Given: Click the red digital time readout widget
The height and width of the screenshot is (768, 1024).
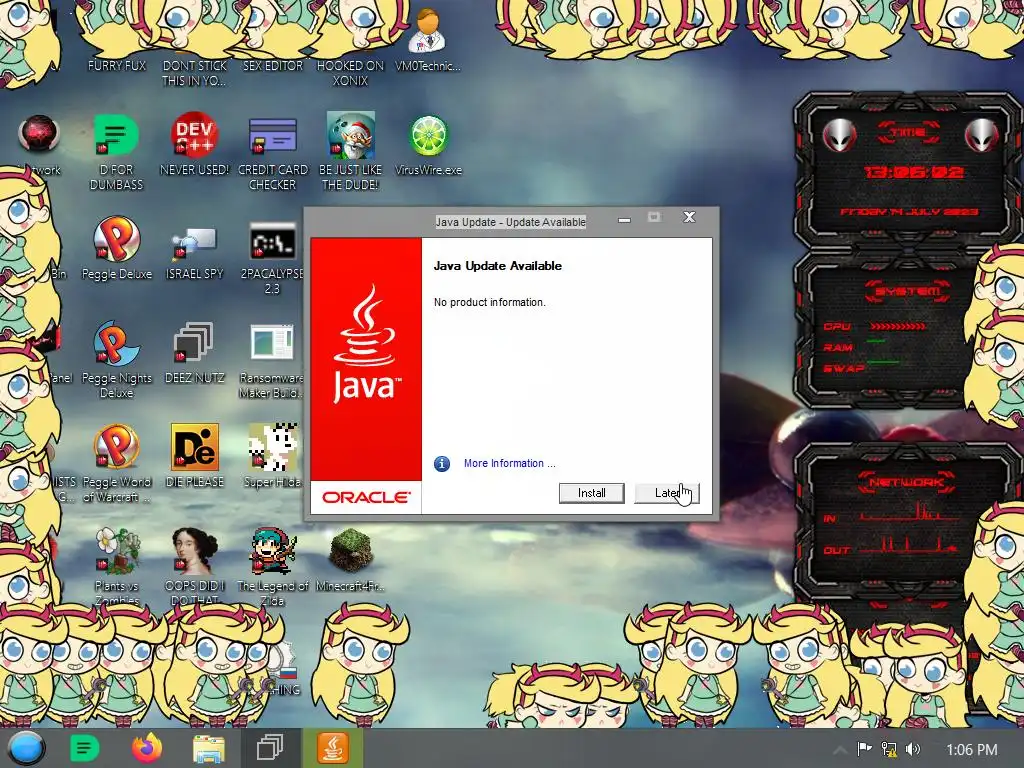Looking at the screenshot, I should 914,172.
